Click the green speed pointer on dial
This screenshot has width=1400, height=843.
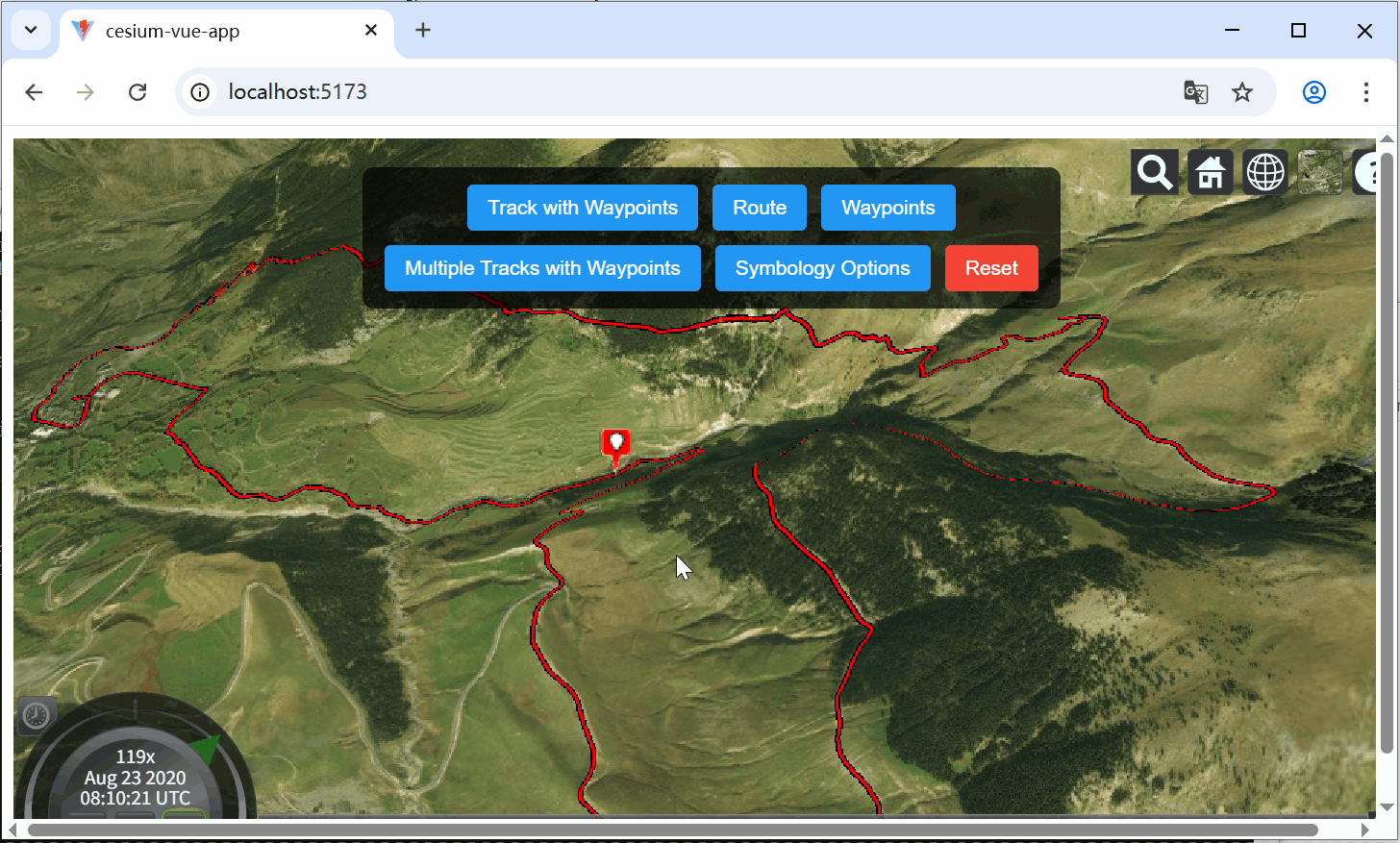[206, 749]
